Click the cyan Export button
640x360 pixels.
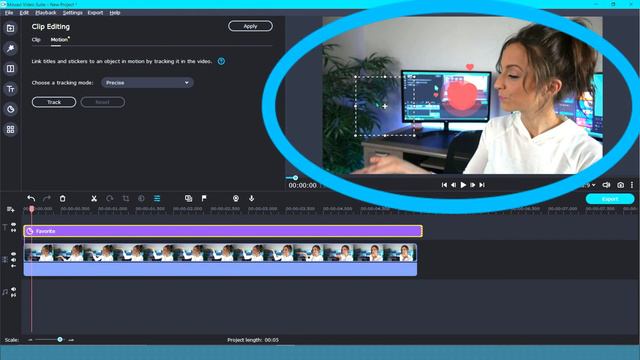click(610, 199)
